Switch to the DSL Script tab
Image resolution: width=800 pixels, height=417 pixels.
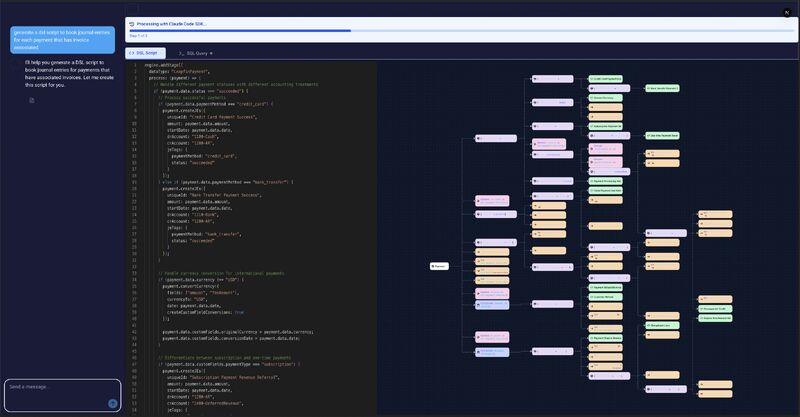coord(145,53)
